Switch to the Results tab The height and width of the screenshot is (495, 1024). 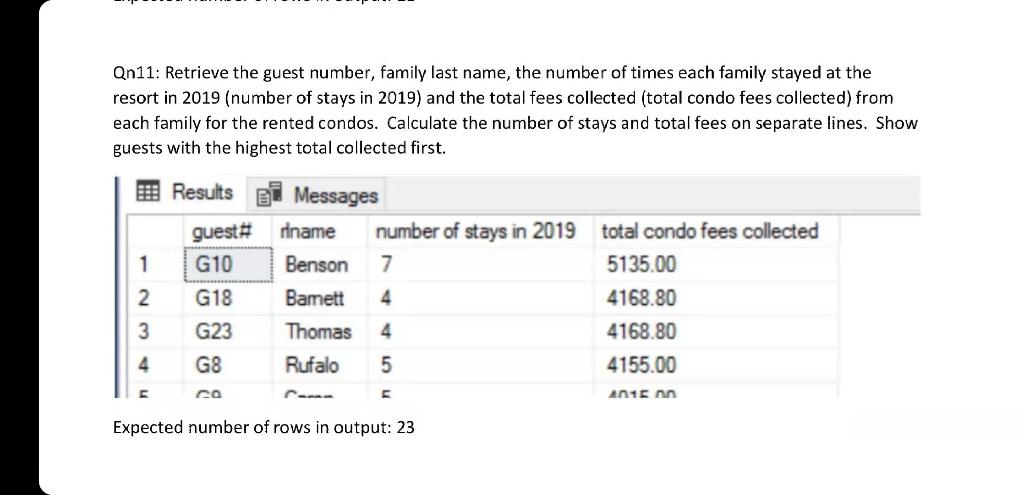pyautogui.click(x=185, y=192)
